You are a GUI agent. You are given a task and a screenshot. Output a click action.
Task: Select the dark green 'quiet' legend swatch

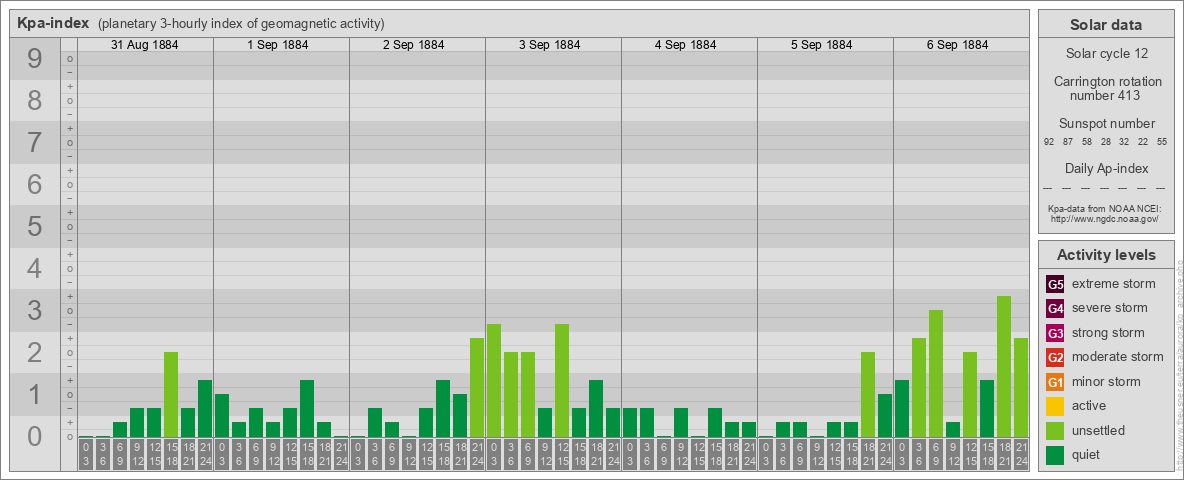(1056, 454)
